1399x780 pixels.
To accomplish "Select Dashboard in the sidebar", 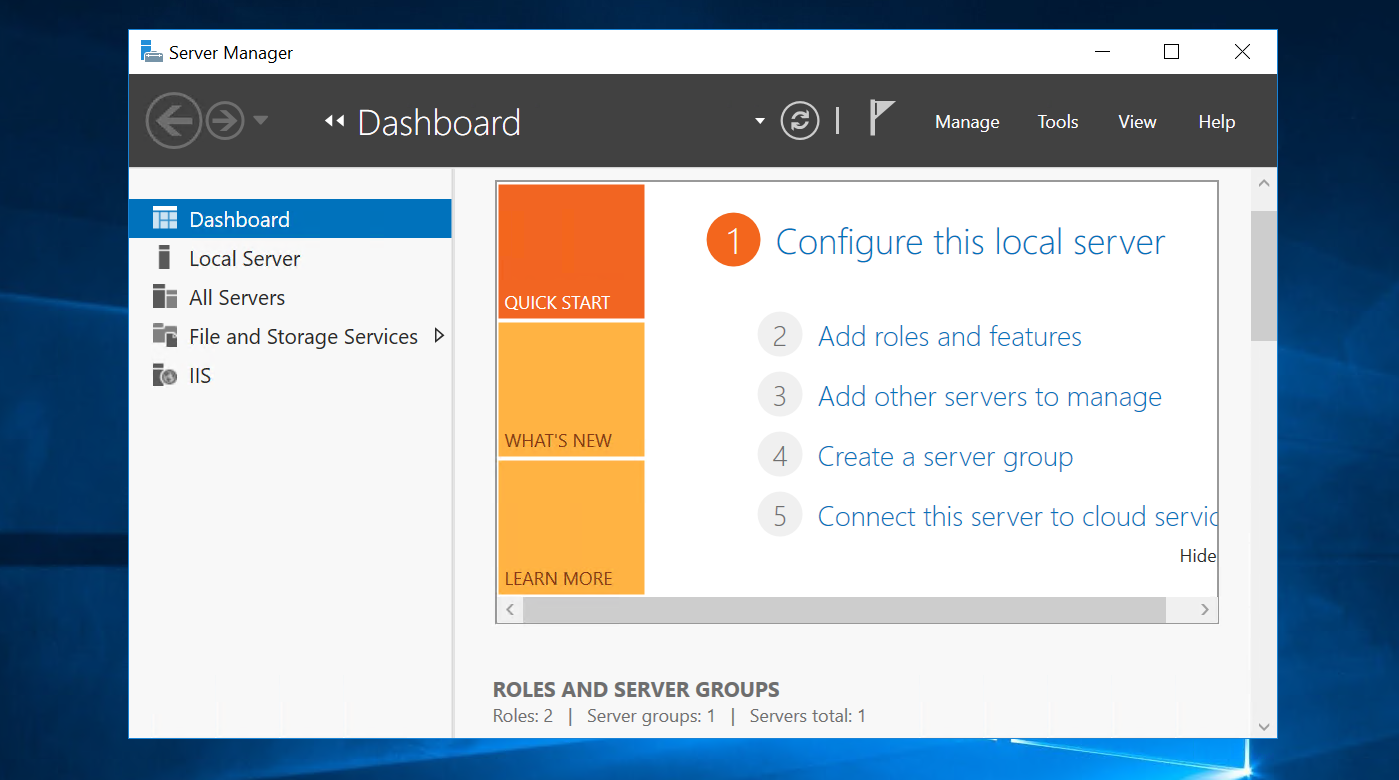I will click(x=290, y=219).
